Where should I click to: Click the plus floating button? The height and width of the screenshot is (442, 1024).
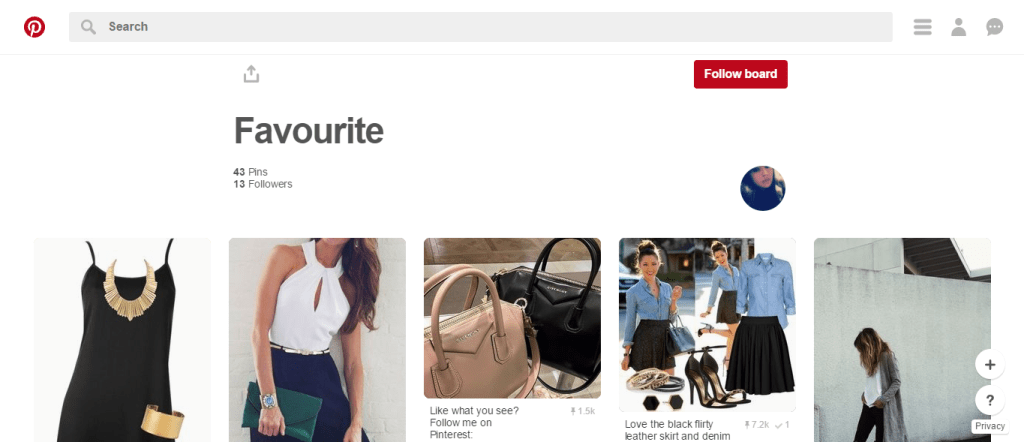click(x=989, y=364)
